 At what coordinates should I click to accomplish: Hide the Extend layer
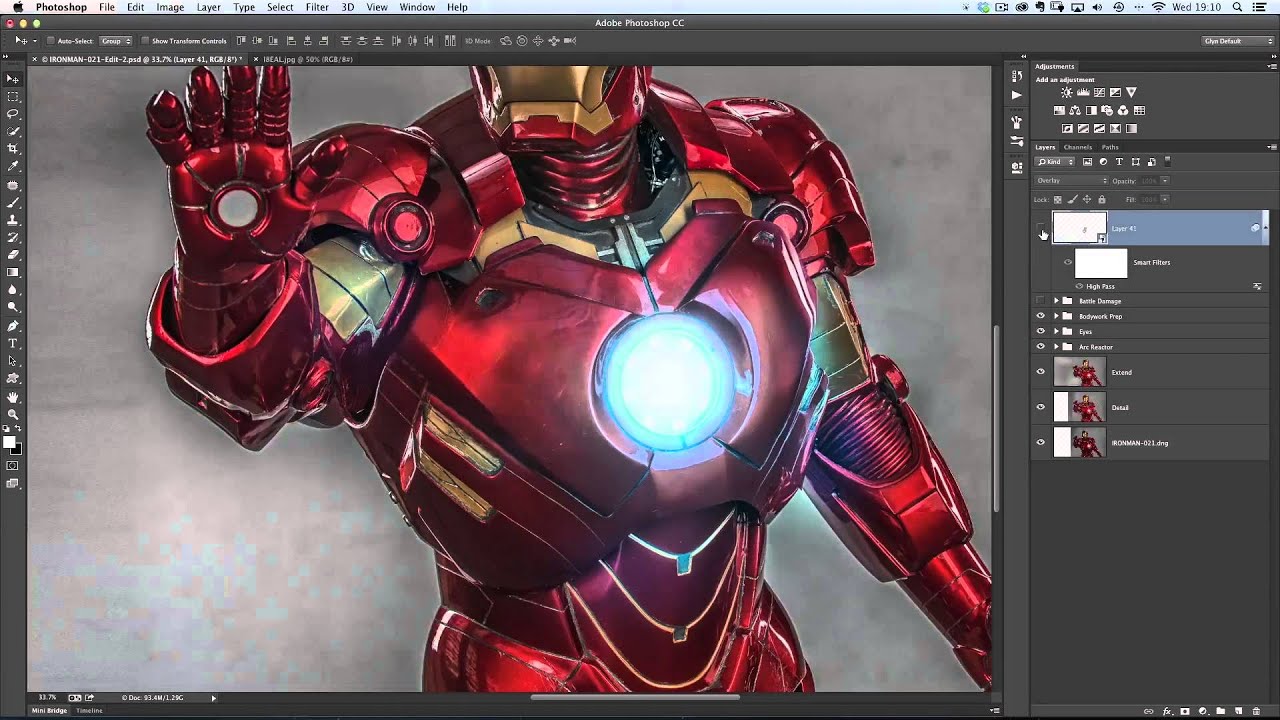pyautogui.click(x=1041, y=372)
